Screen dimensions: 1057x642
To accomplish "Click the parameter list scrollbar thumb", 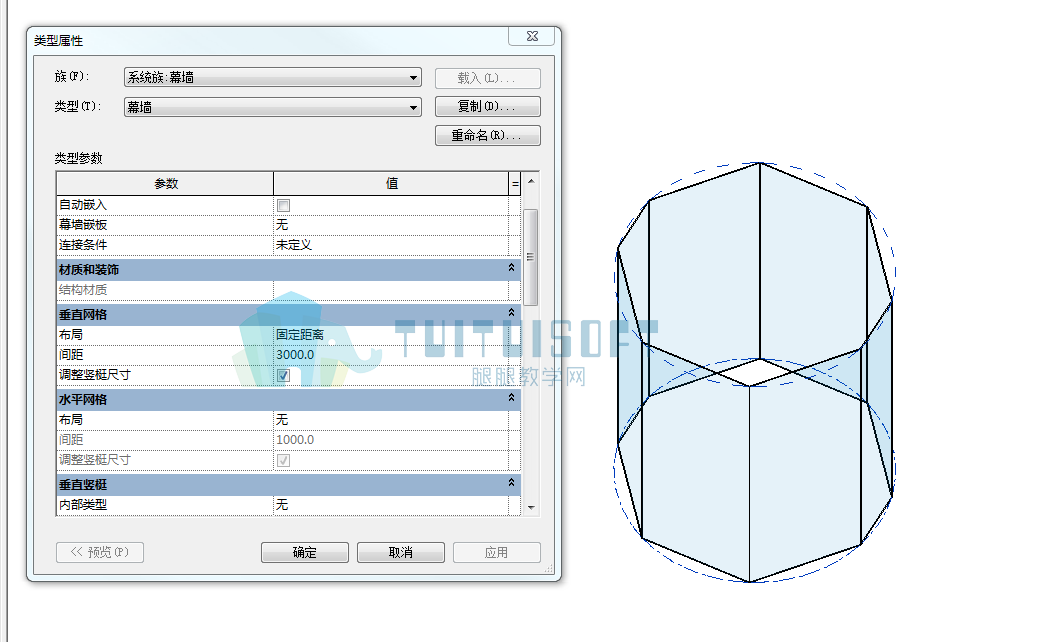I will (x=531, y=257).
